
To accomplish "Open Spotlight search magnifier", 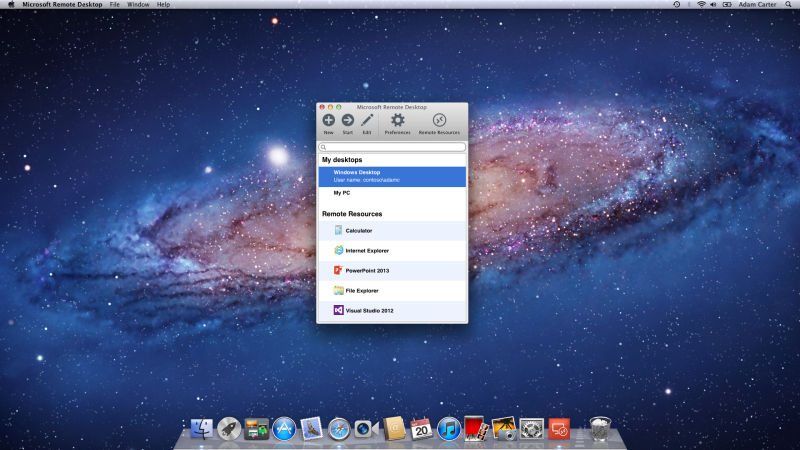I will (x=788, y=4).
